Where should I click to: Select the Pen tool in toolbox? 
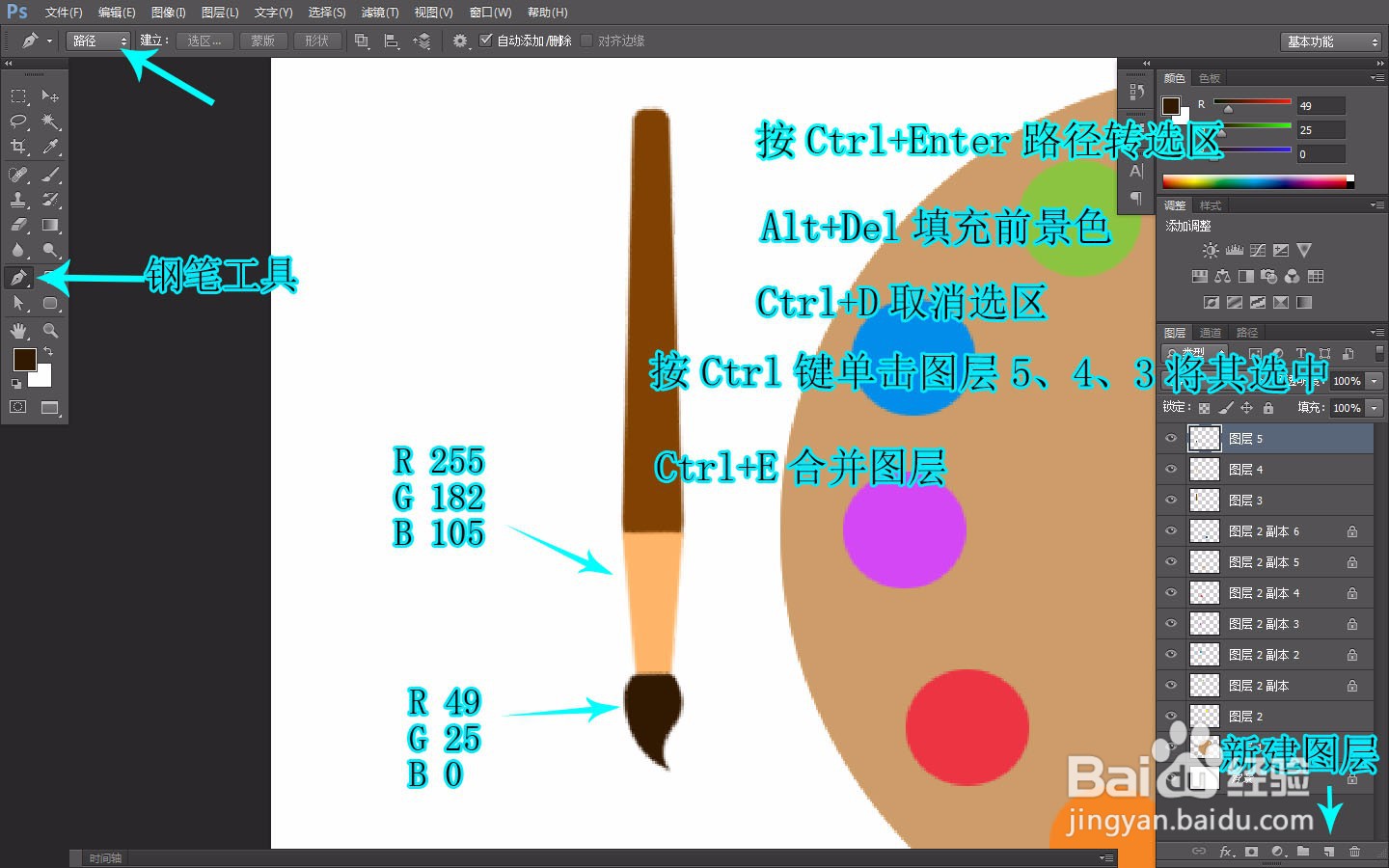click(x=18, y=278)
